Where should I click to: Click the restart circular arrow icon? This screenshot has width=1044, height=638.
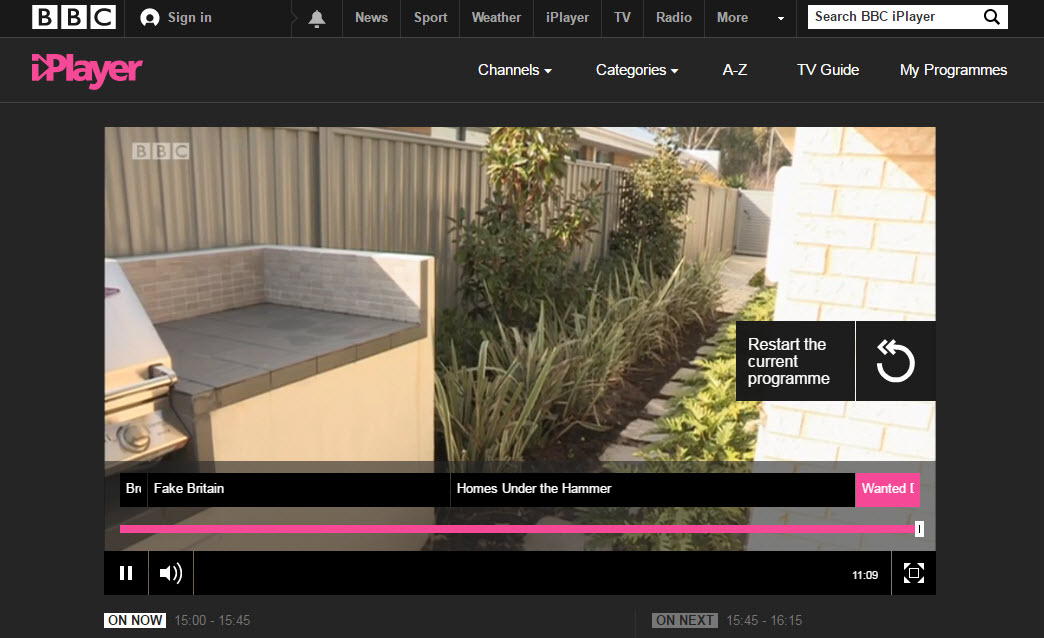896,361
